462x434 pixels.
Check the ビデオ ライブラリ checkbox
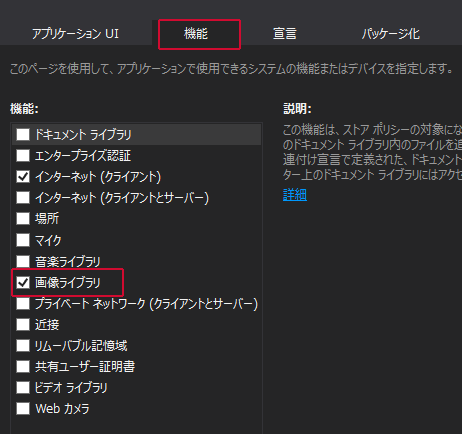pos(23,387)
